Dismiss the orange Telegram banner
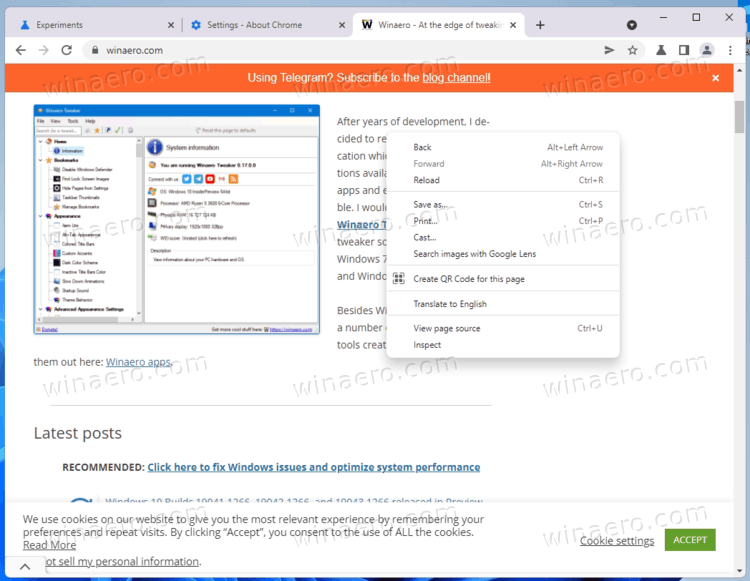The height and width of the screenshot is (581, 750). 715,78
